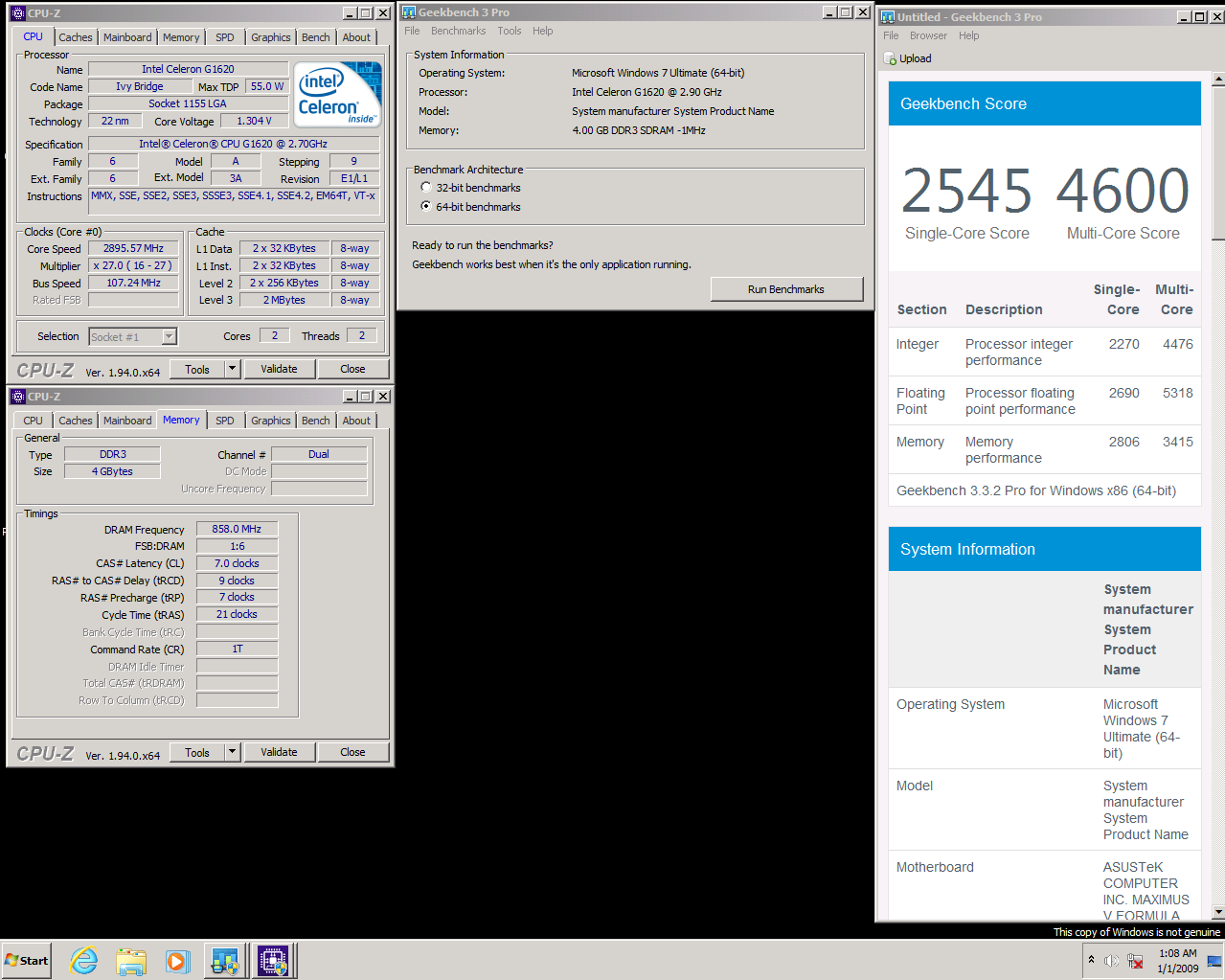
Task: Click the CPU-Z chip icon in taskbar
Action: (273, 961)
